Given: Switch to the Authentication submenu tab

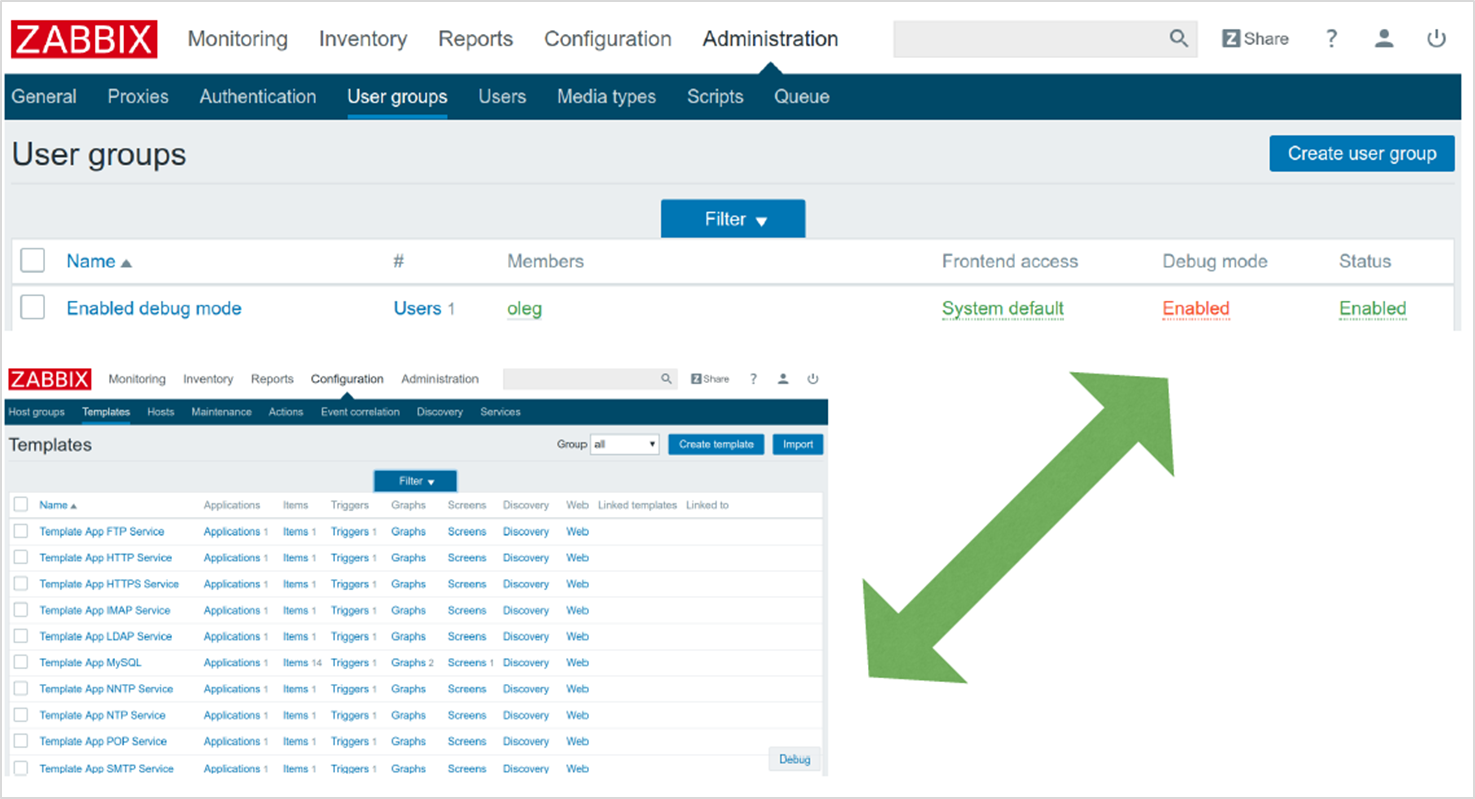Looking at the screenshot, I should [x=258, y=97].
